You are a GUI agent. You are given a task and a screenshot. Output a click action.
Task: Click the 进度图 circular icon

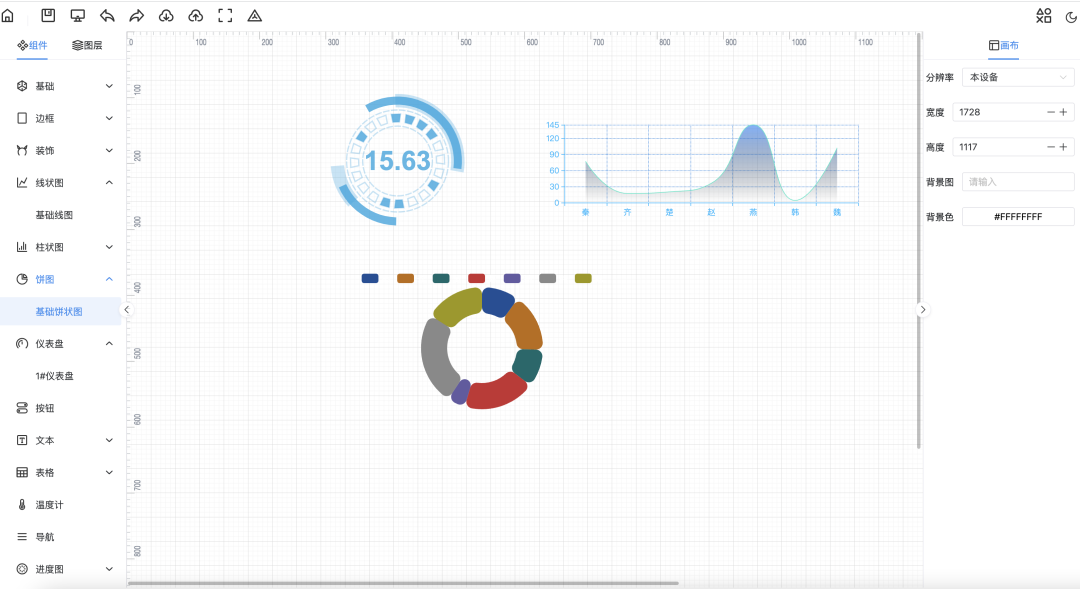tap(22, 569)
